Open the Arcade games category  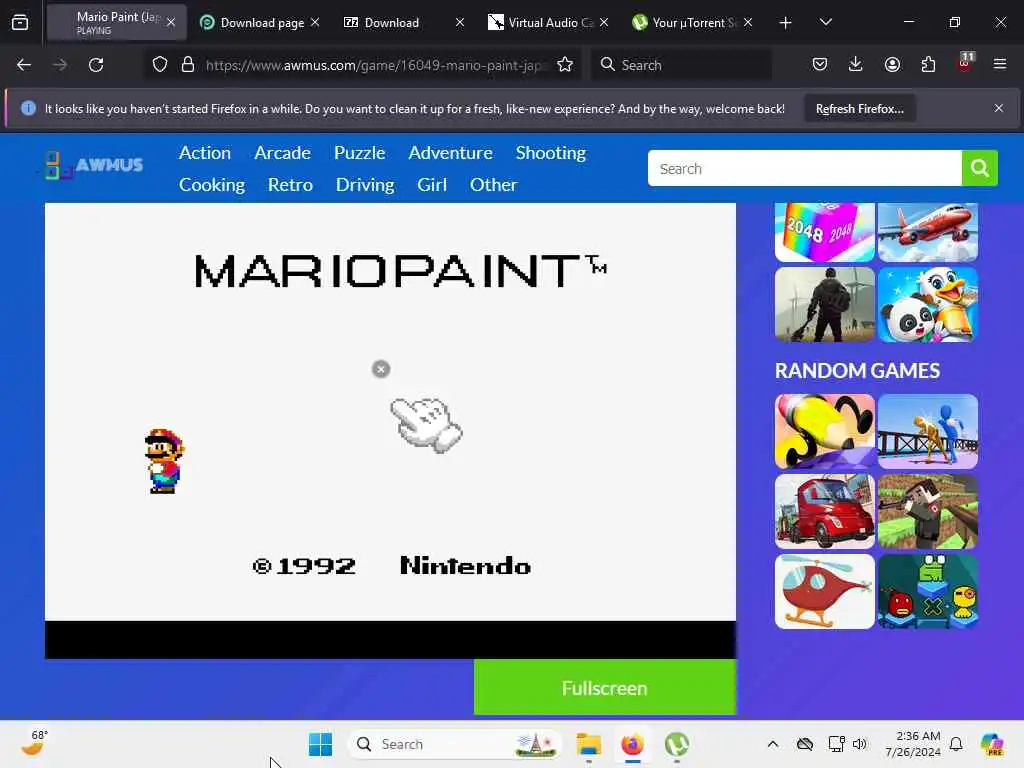pos(282,152)
